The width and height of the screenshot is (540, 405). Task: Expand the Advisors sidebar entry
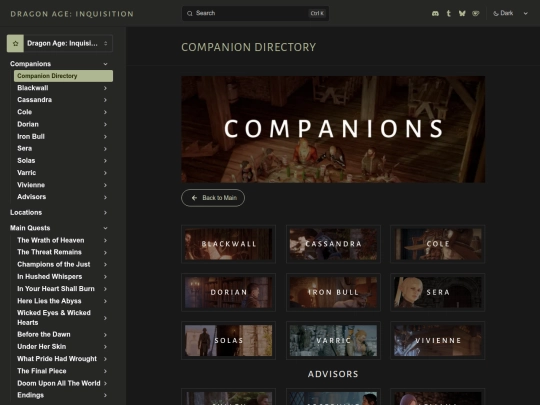tap(105, 197)
